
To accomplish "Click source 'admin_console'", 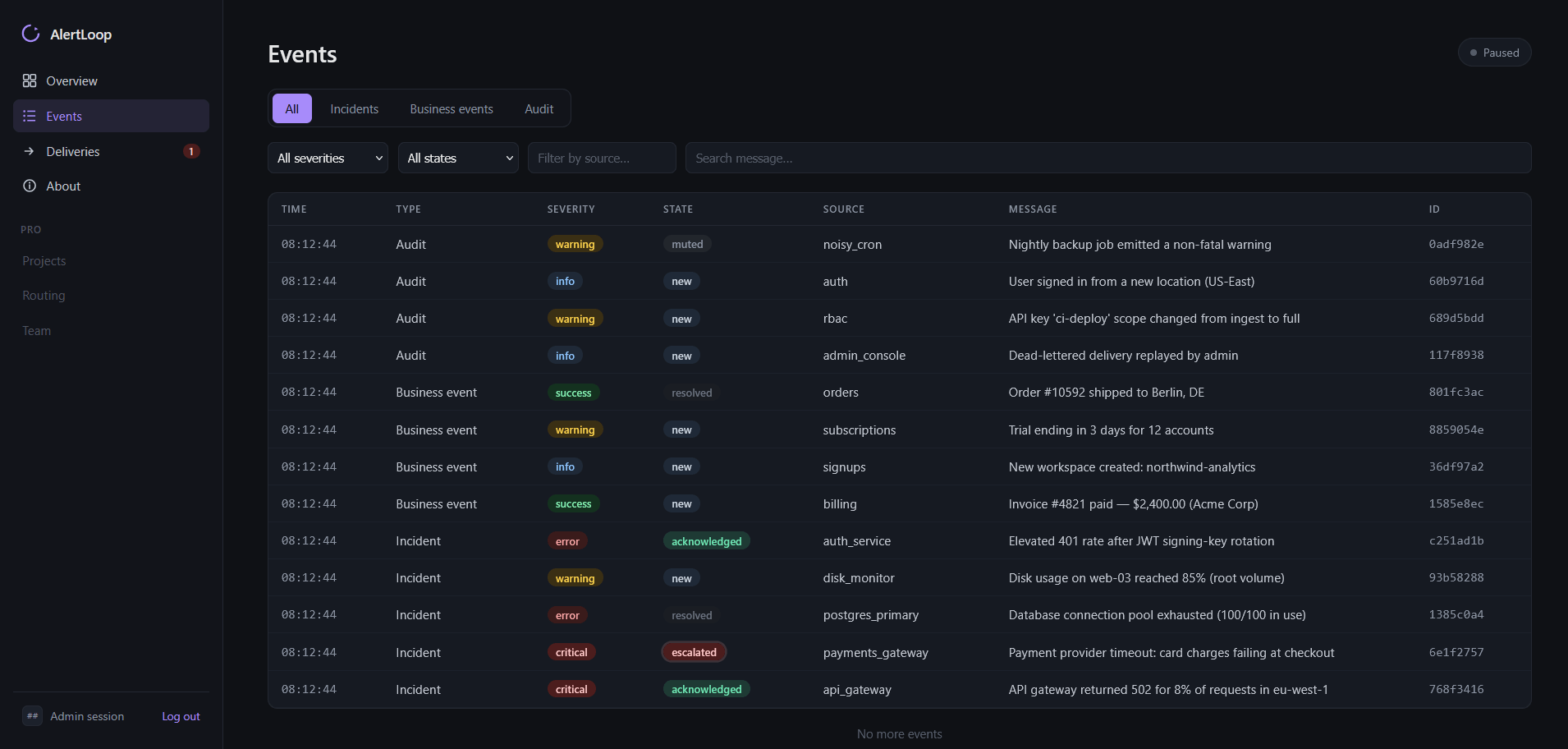I will (864, 356).
